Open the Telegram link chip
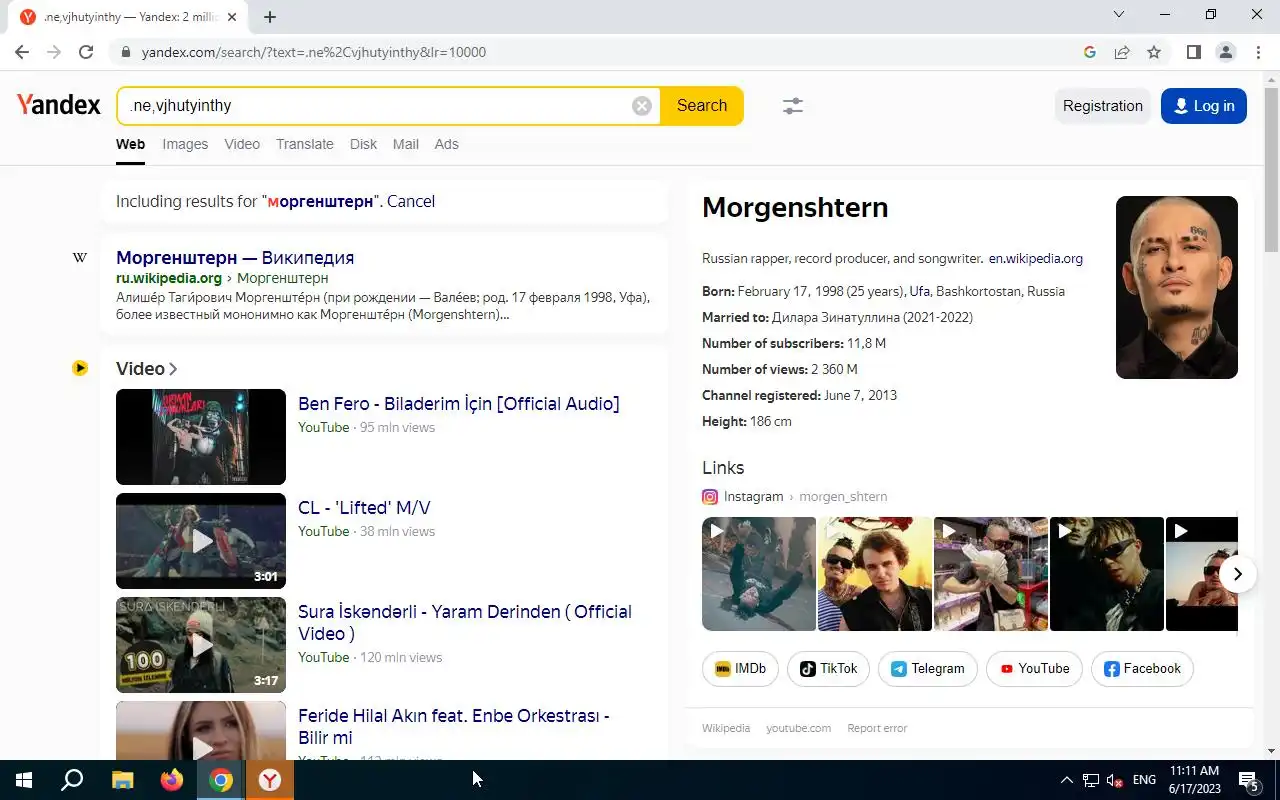Screen dimensions: 1280x800 [928, 669]
